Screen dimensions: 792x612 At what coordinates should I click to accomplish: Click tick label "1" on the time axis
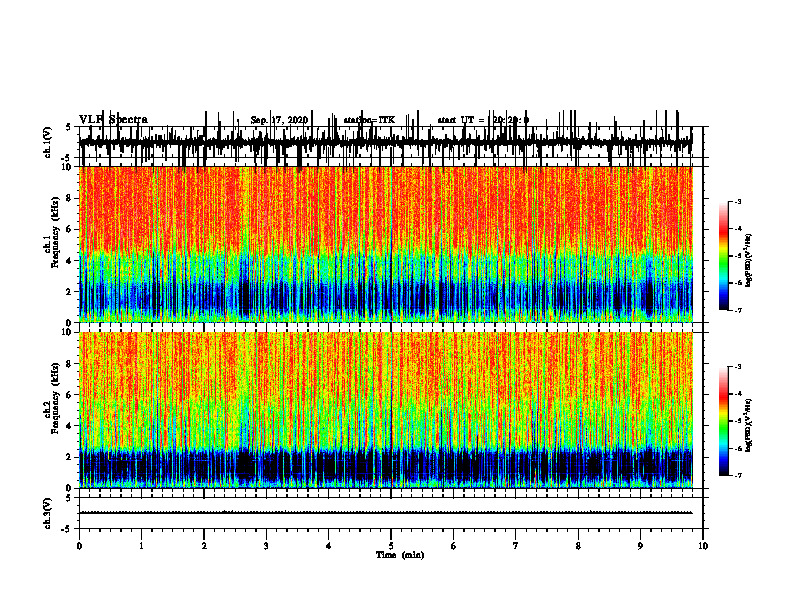141,546
